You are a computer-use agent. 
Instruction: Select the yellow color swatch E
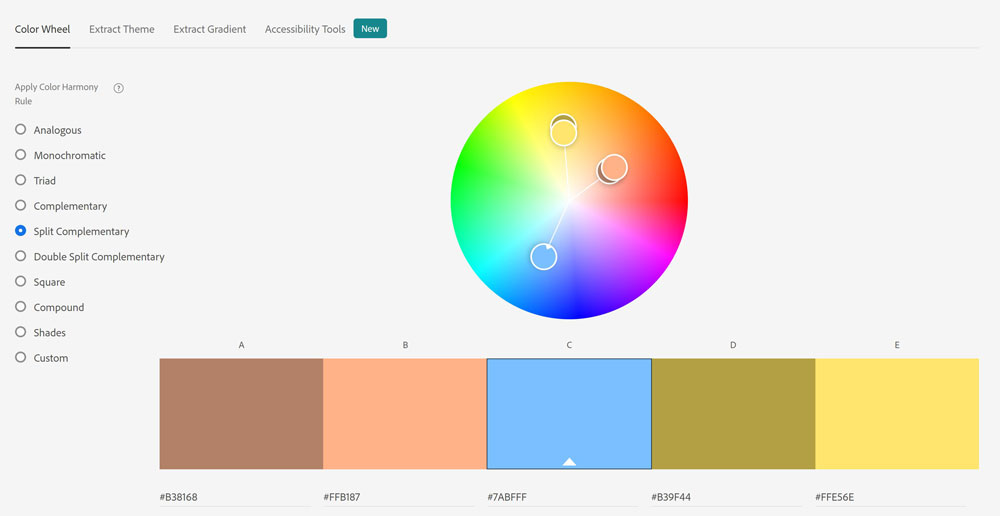897,413
